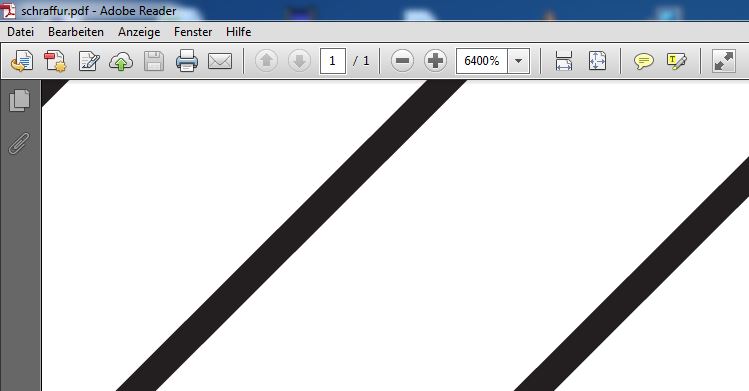Screen dimensions: 749x391
Task: Click the zoom out minus button
Action: 402,61
